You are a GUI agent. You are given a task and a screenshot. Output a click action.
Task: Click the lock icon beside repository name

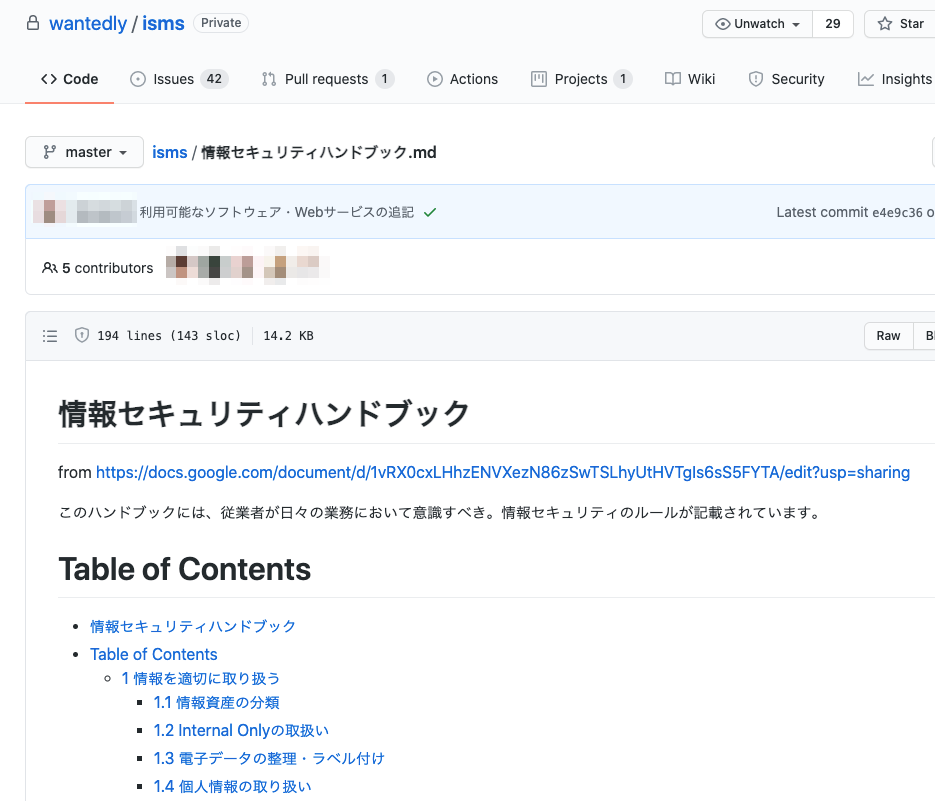click(x=33, y=23)
